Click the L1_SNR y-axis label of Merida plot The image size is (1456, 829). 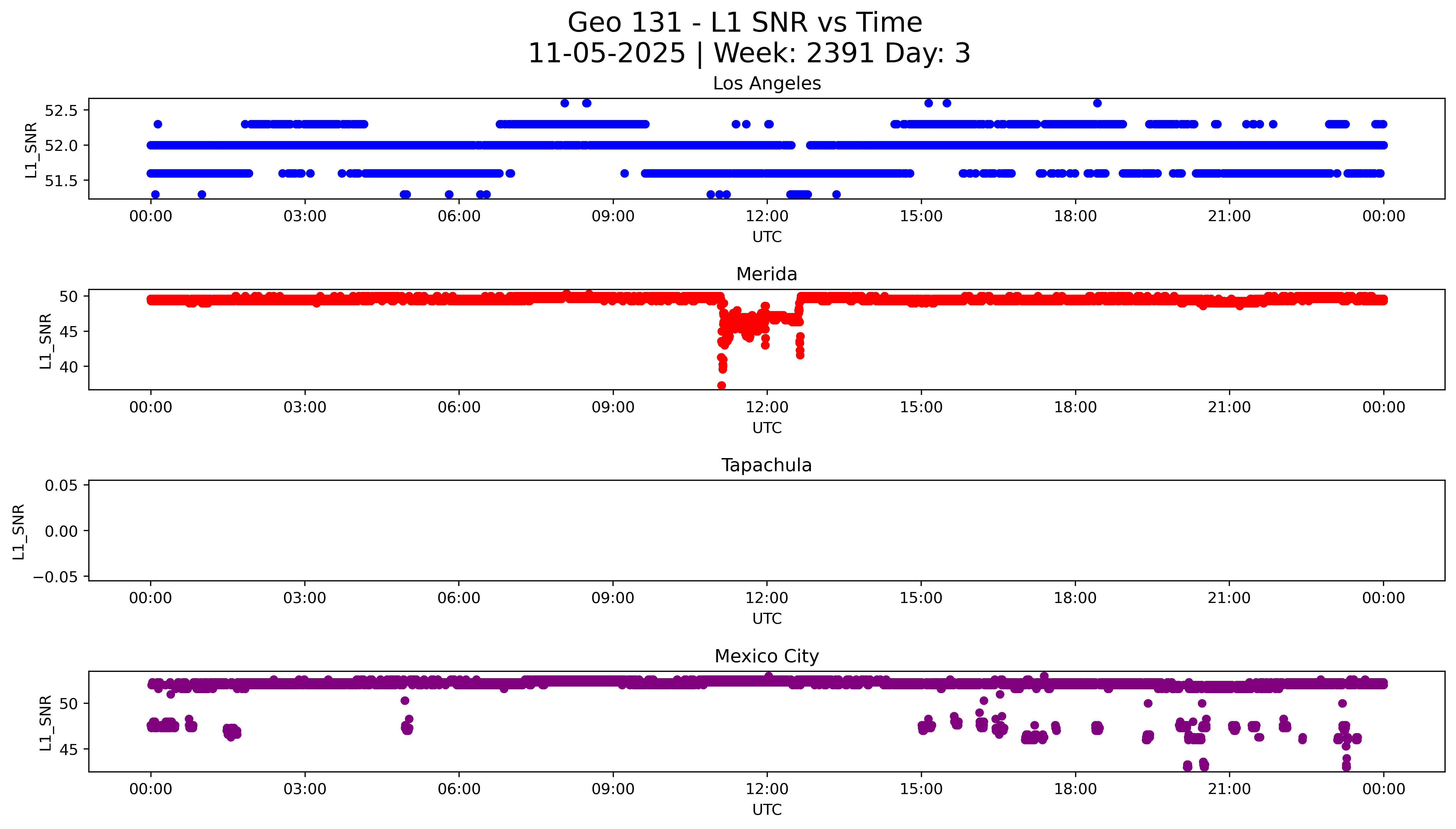click(x=46, y=341)
